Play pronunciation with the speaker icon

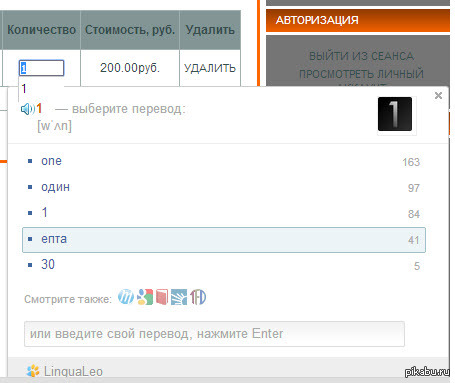pos(28,109)
